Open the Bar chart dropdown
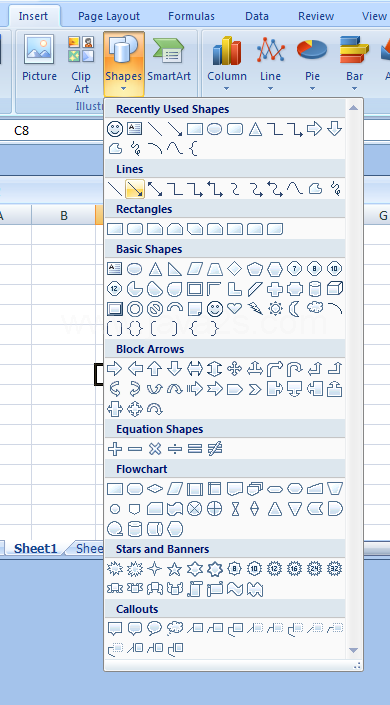390x705 pixels. (x=354, y=63)
